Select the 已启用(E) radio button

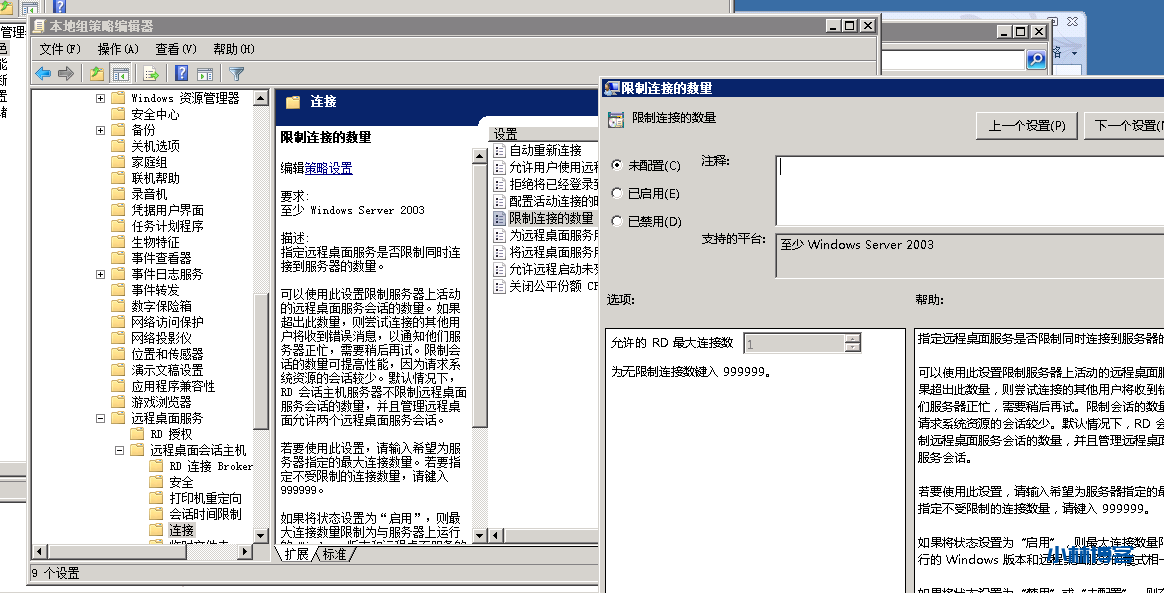pyautogui.click(x=616, y=193)
